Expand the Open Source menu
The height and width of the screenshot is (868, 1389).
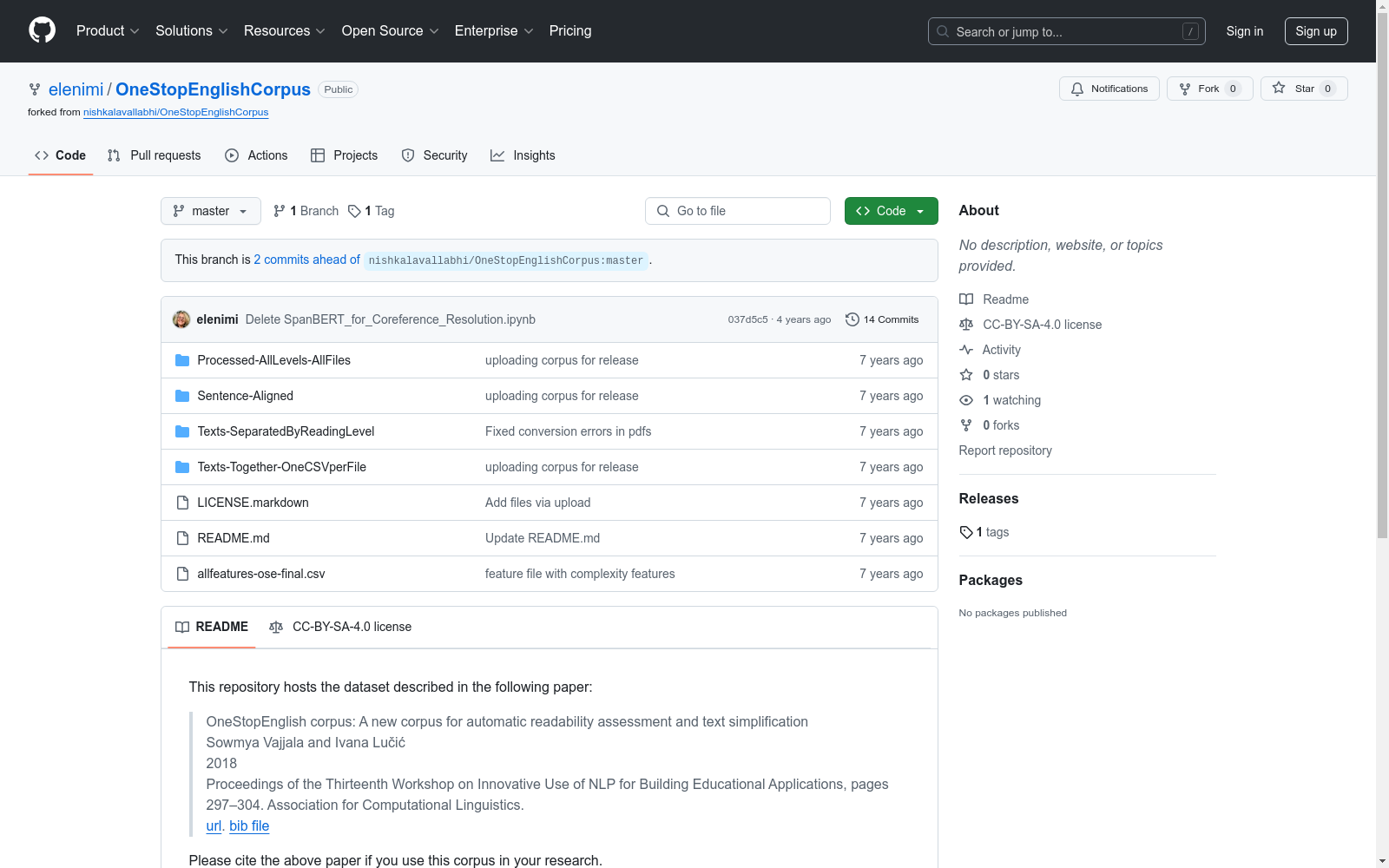[391, 31]
